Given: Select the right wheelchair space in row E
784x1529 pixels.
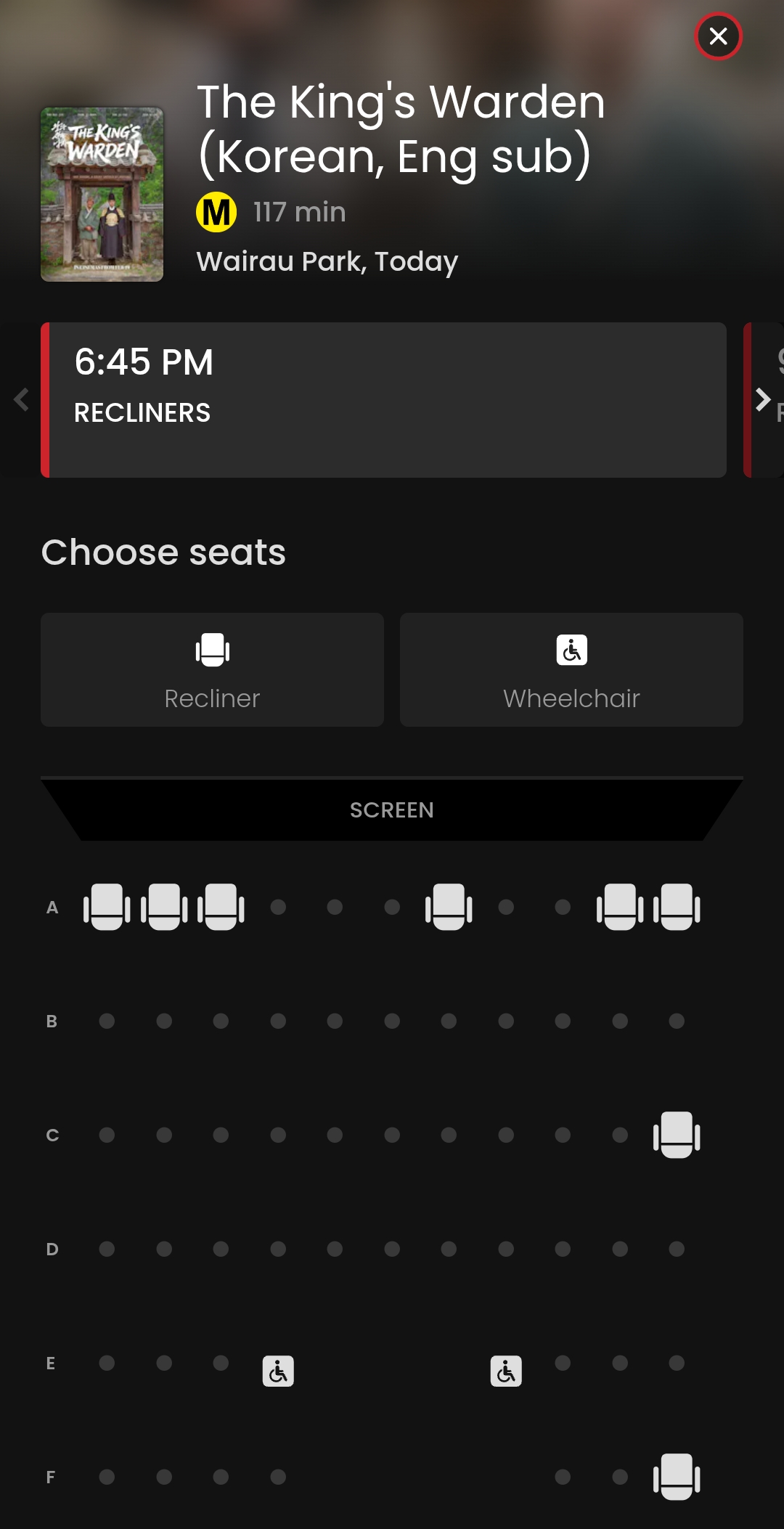Looking at the screenshot, I should [x=506, y=1371].
